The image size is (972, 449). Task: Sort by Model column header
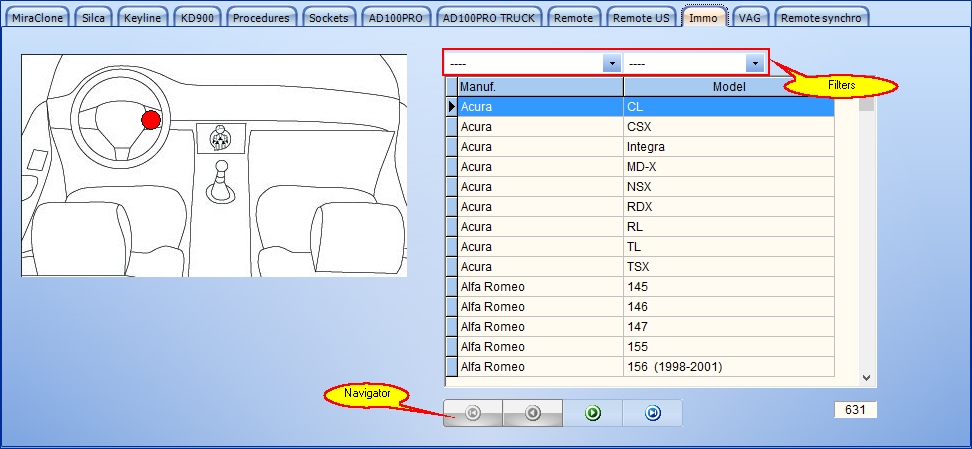click(x=729, y=87)
